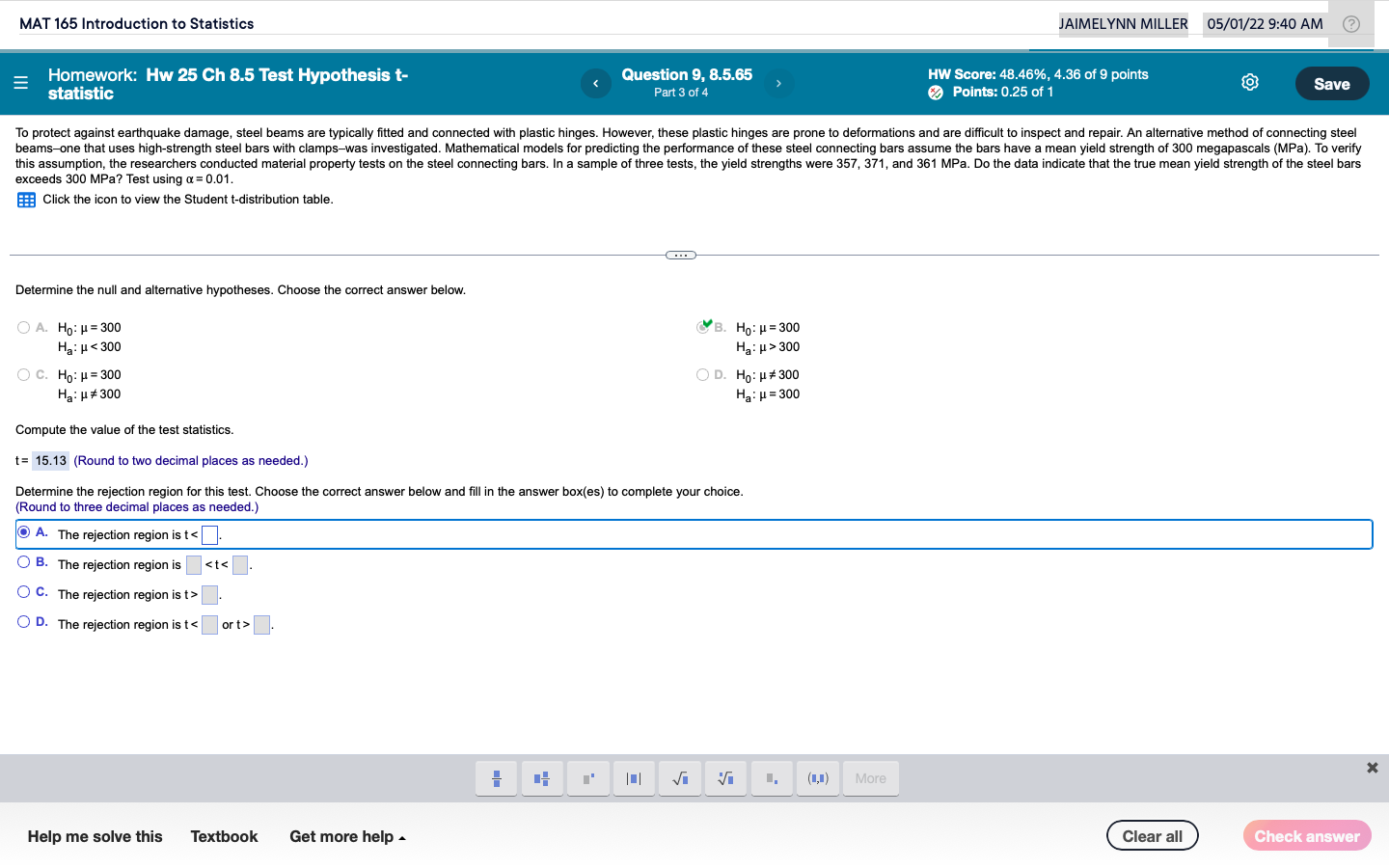Screen dimensions: 1389x868
Task: Insert an exponent template
Action: click(588, 778)
